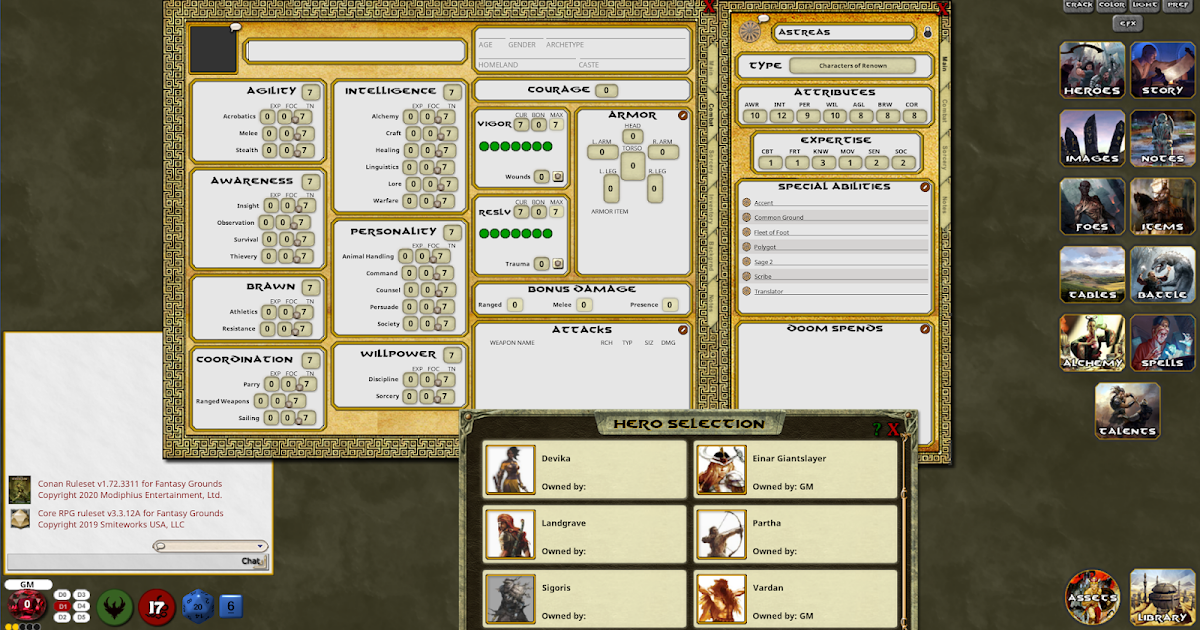Viewport: 1200px width, 630px height.
Task: Open the Hero Selection help question mark
Action: 877,429
